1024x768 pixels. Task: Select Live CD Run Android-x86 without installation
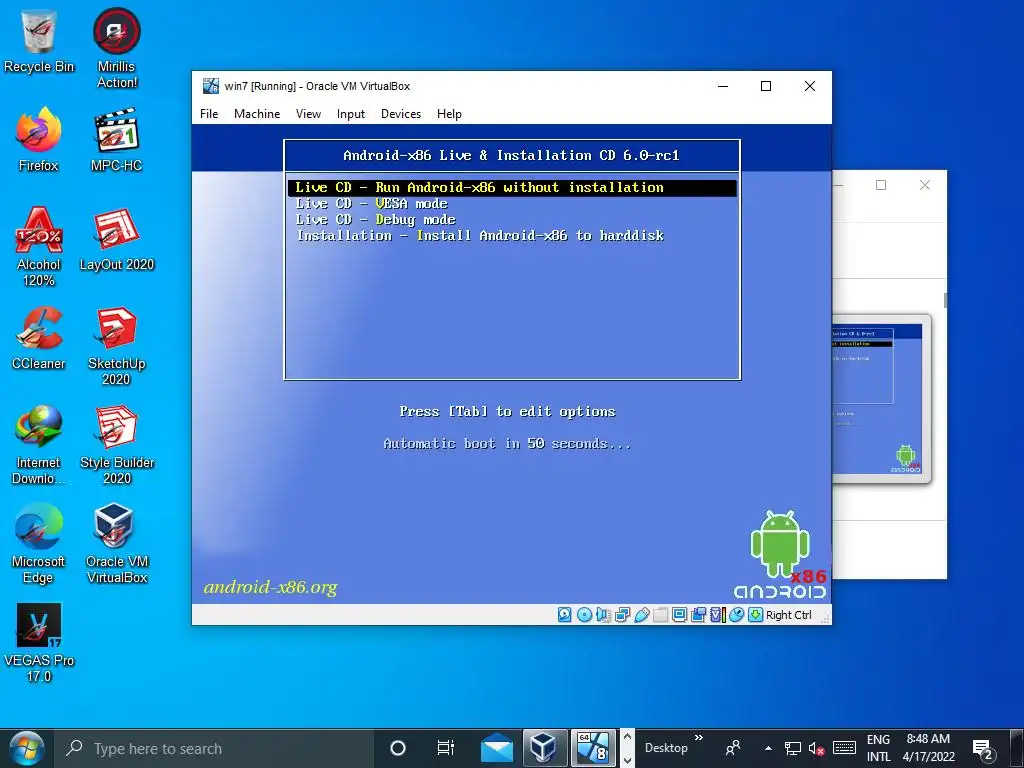click(x=512, y=187)
